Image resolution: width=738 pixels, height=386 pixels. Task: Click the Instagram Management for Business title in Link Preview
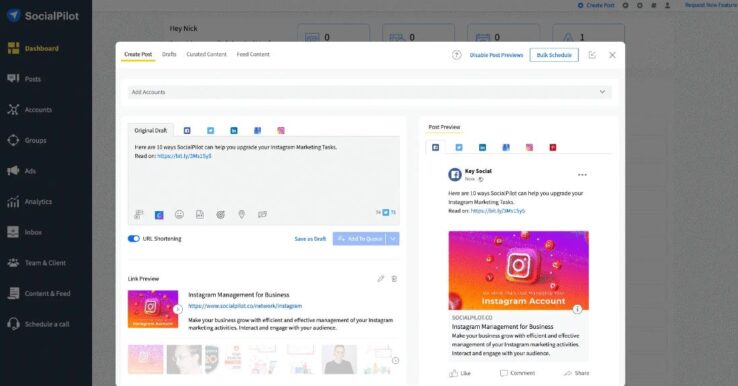point(239,295)
